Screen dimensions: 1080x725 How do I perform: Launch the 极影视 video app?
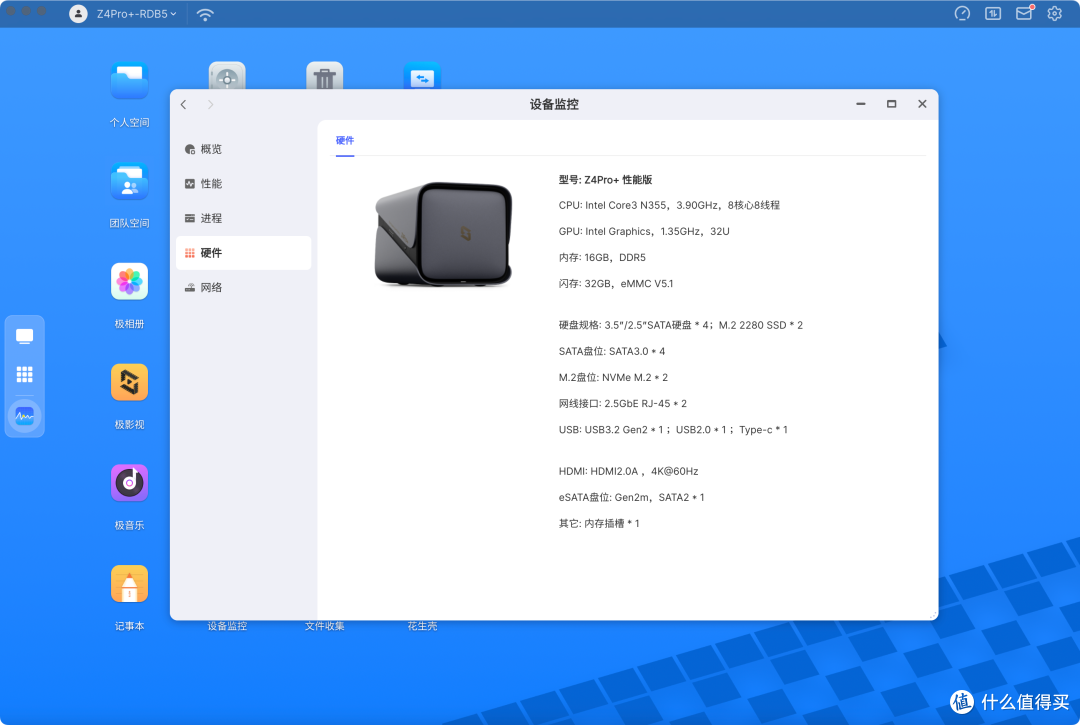coord(129,382)
